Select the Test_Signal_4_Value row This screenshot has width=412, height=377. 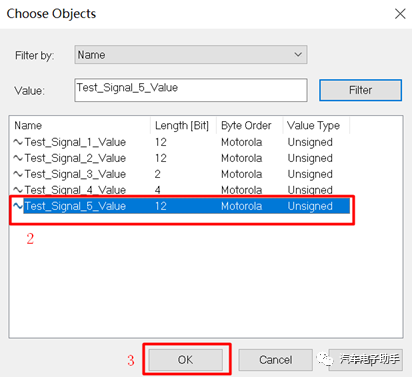(x=180, y=190)
